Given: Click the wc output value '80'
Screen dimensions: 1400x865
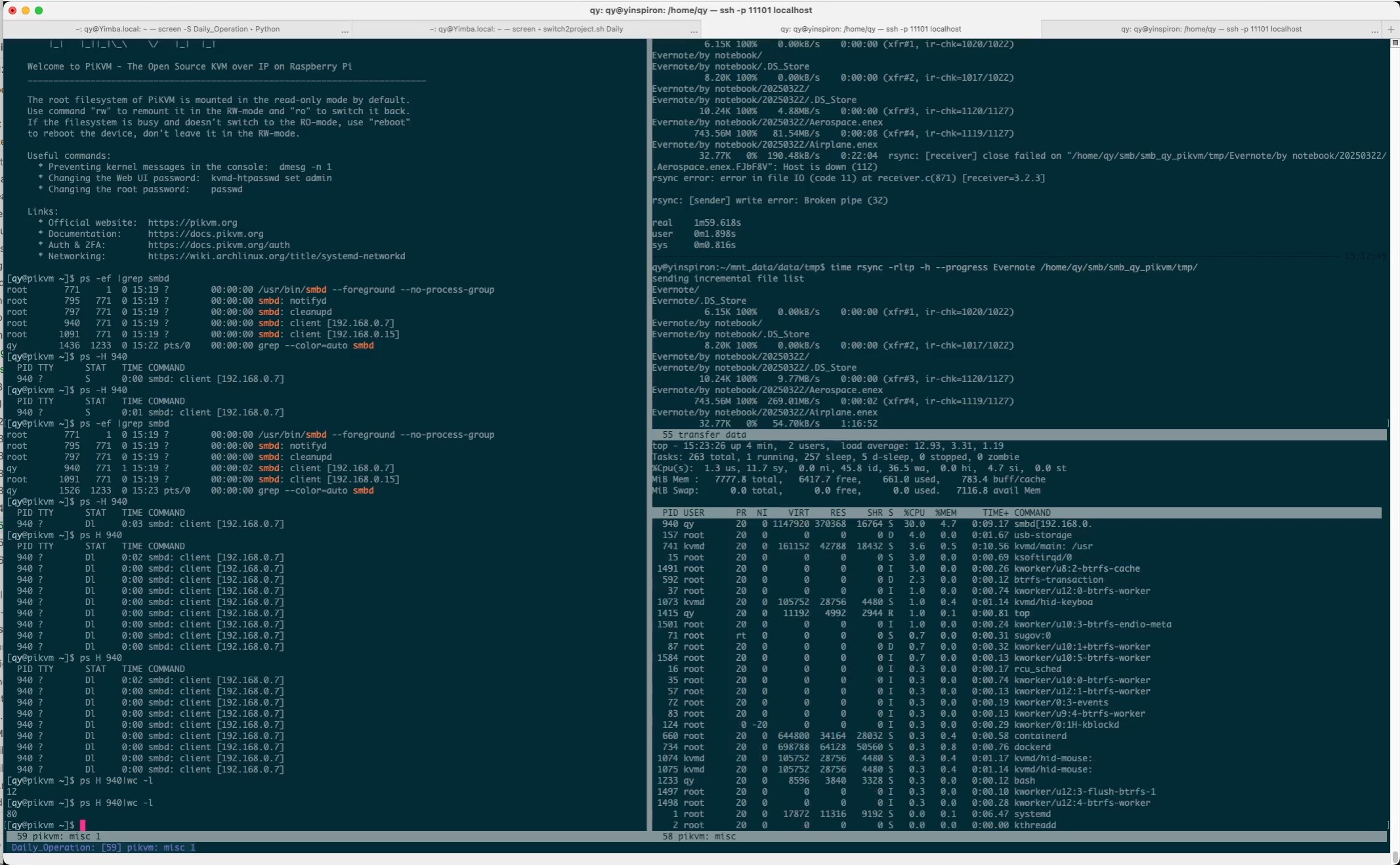Looking at the screenshot, I should click(x=12, y=814).
